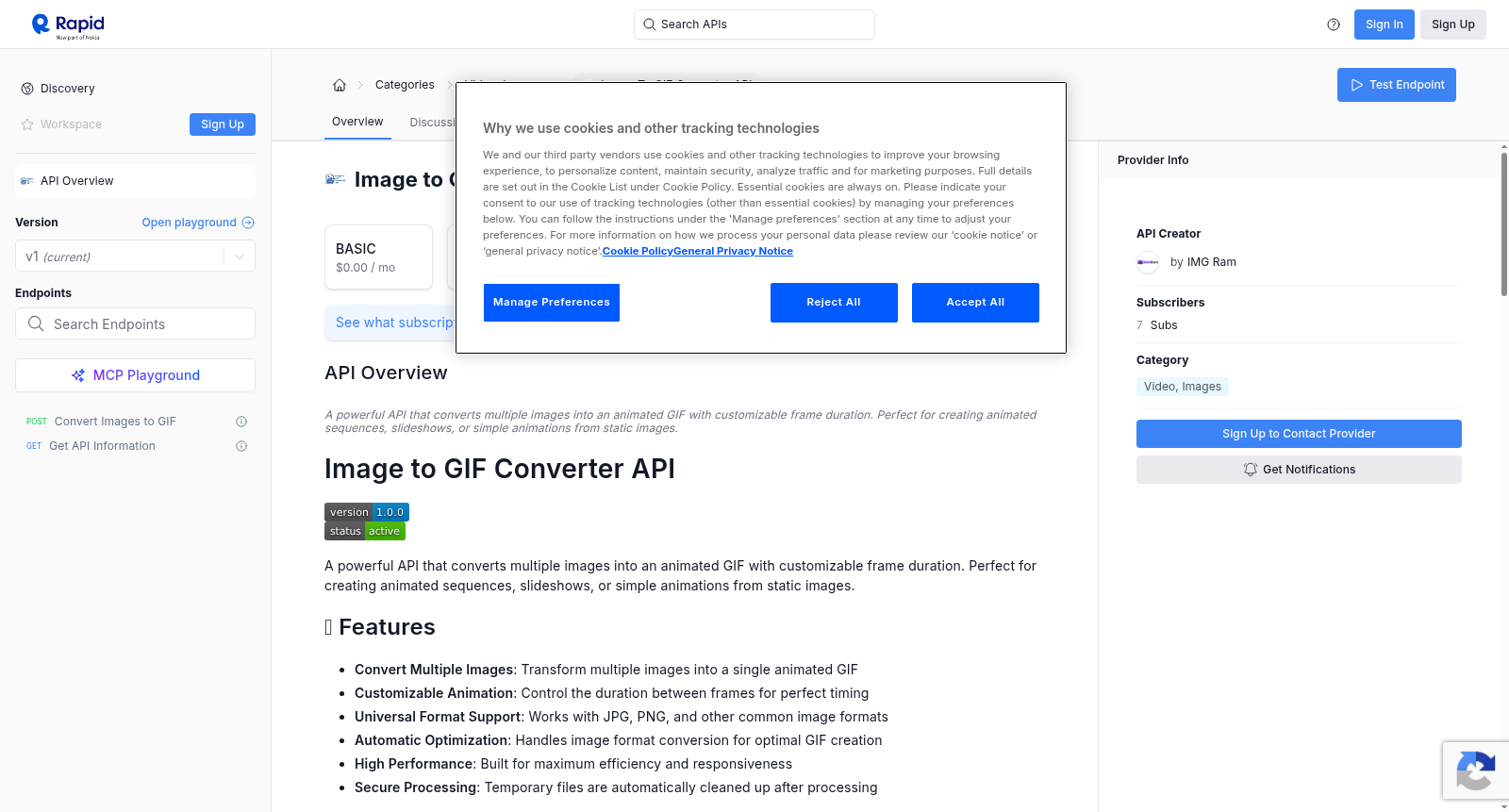Expand version selector chevron arrow
Screen dimensions: 1509x812
point(240,257)
